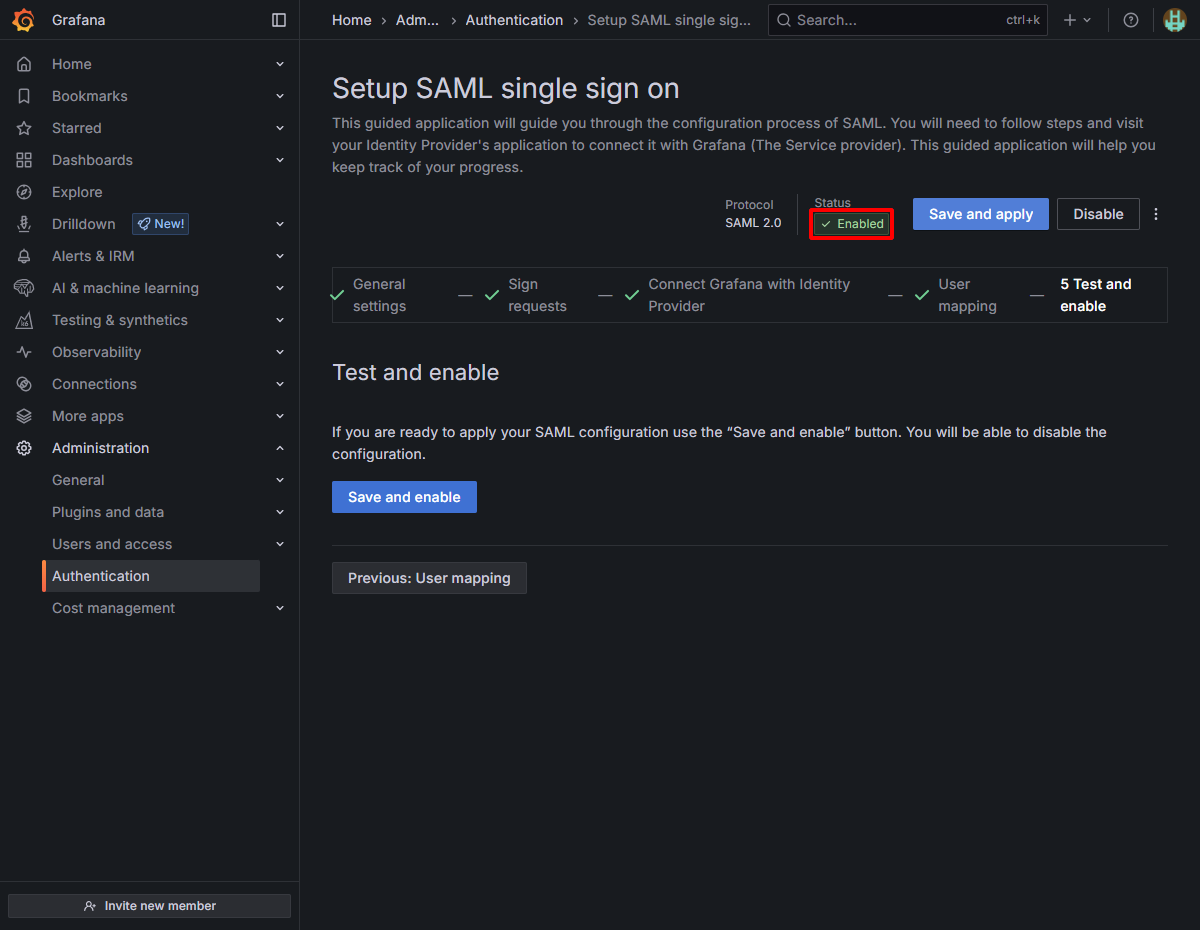Image resolution: width=1200 pixels, height=930 pixels.
Task: Click the Save and enable button
Action: tap(404, 497)
